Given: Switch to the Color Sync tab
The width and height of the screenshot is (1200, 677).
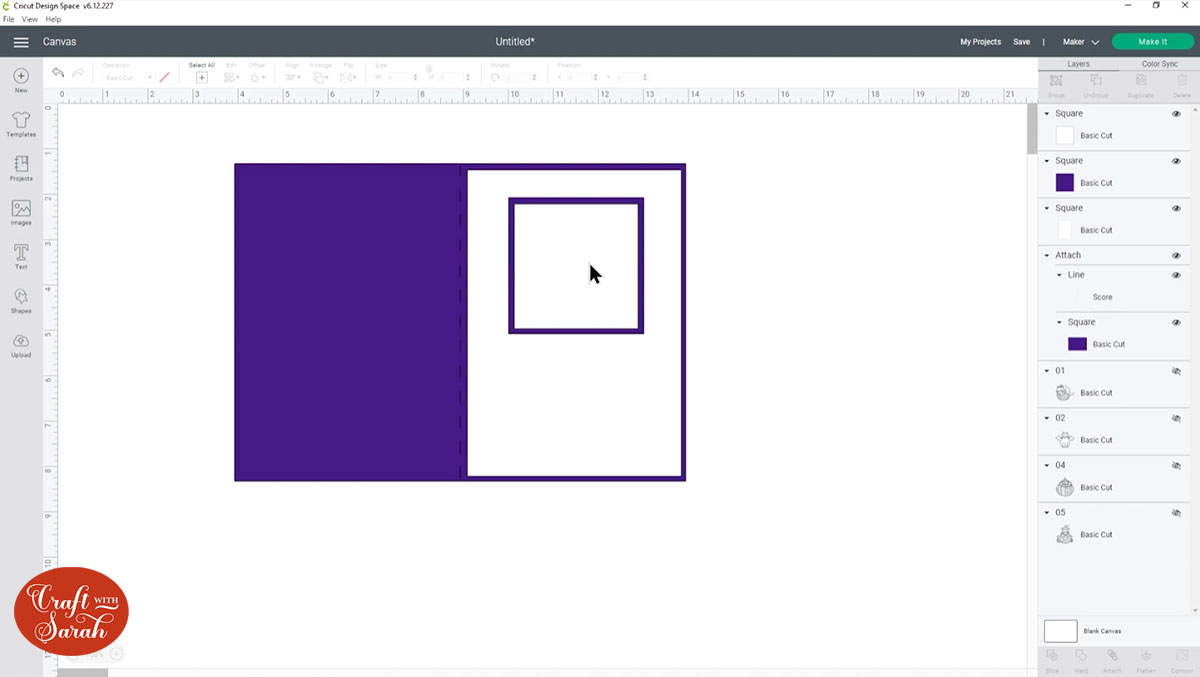Looking at the screenshot, I should pyautogui.click(x=1159, y=64).
